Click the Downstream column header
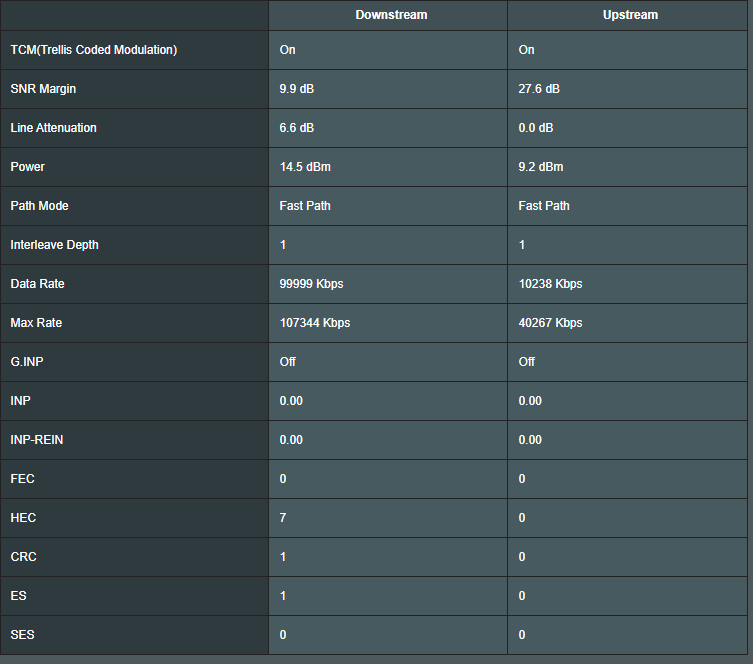 pyautogui.click(x=391, y=15)
